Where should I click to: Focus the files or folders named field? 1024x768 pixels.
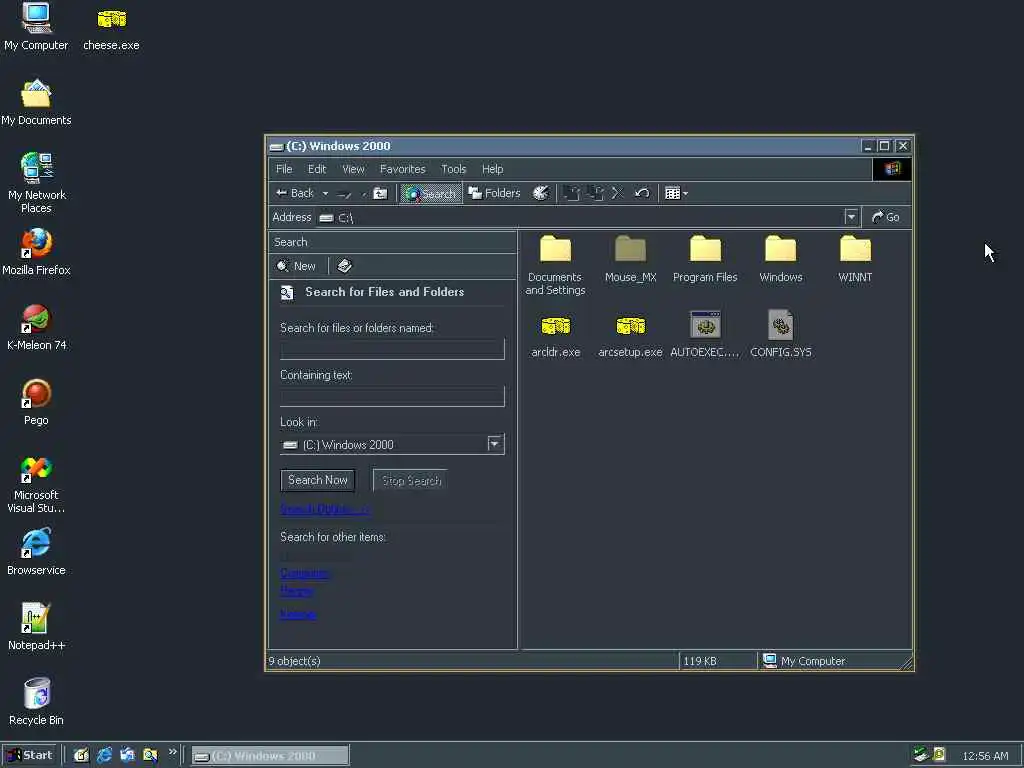pyautogui.click(x=392, y=349)
